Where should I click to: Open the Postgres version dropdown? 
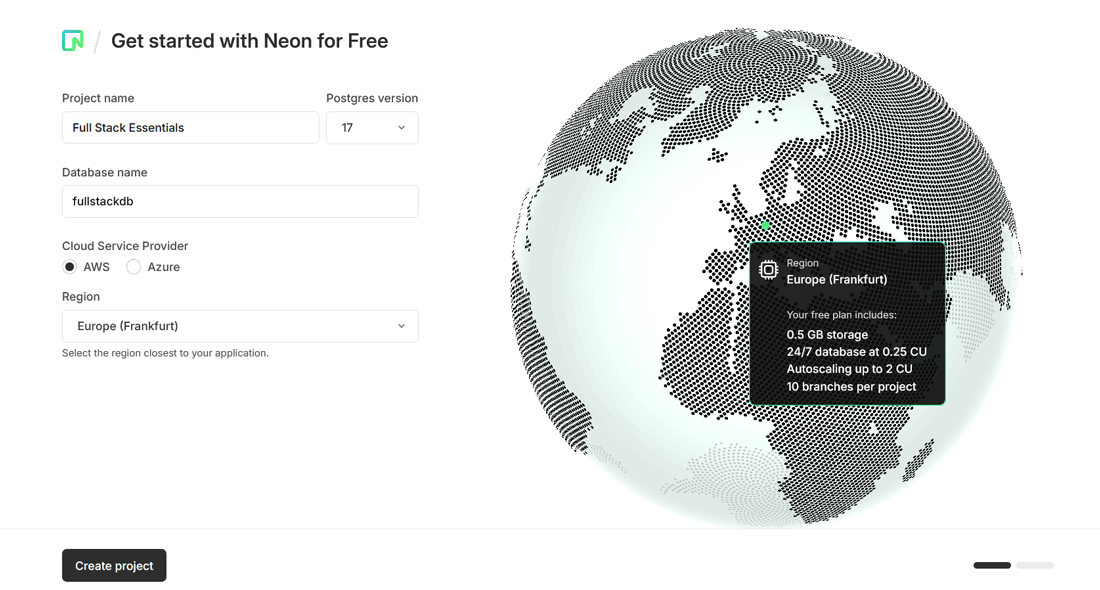(x=372, y=128)
